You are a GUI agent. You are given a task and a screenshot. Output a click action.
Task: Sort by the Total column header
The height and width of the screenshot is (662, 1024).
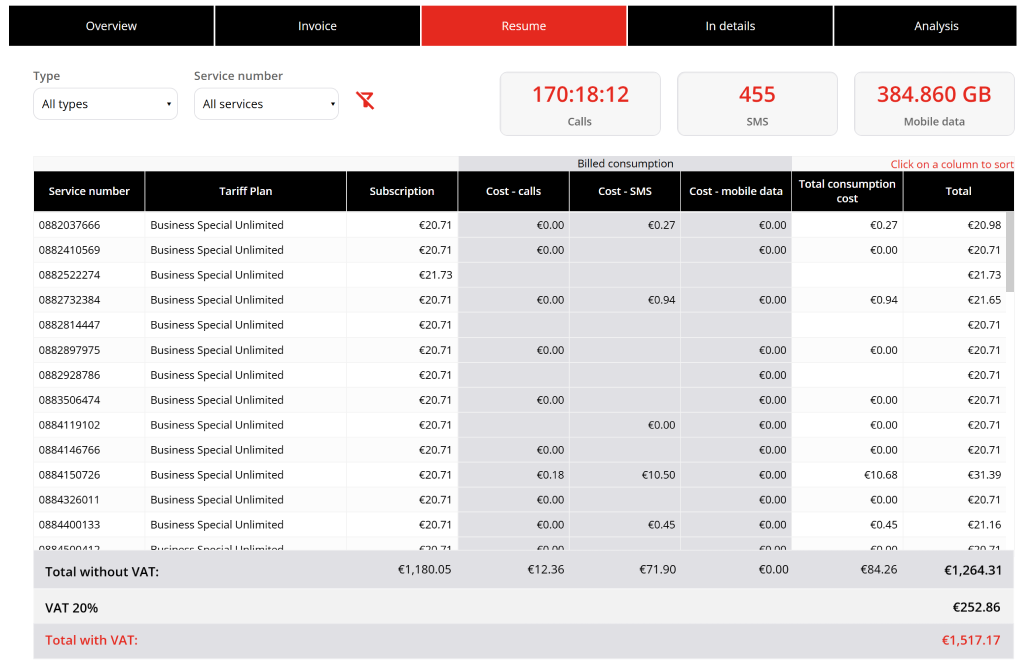(x=958, y=191)
